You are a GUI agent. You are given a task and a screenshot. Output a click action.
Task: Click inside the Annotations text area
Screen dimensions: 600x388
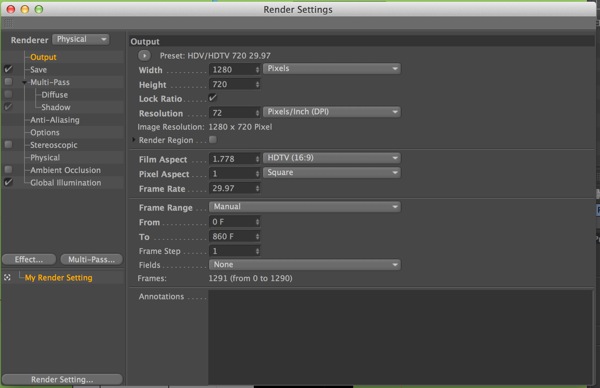[401, 337]
